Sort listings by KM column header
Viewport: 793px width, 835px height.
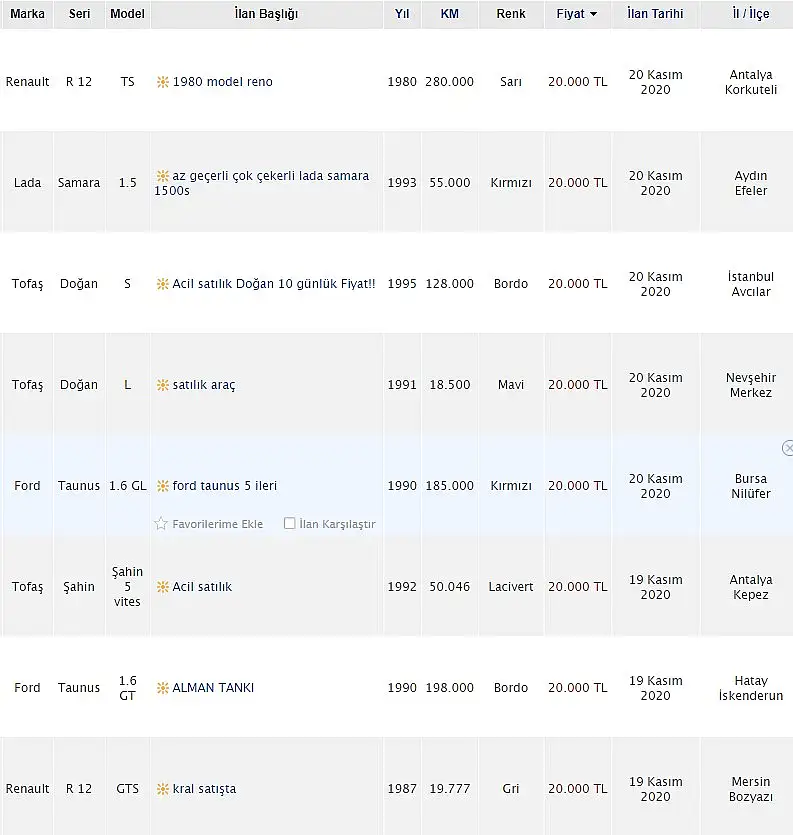449,14
